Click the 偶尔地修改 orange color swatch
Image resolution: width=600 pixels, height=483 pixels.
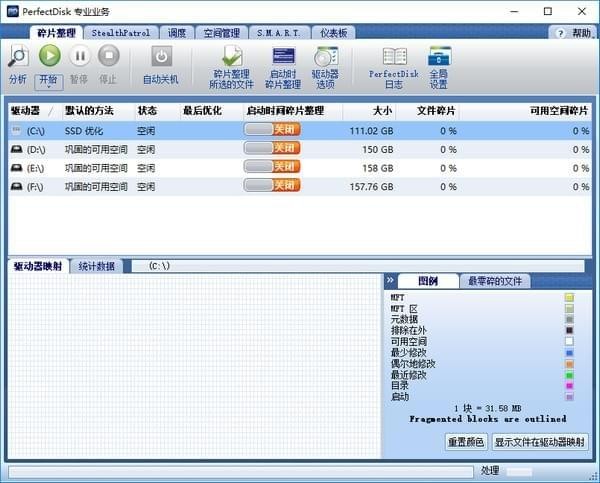point(569,364)
